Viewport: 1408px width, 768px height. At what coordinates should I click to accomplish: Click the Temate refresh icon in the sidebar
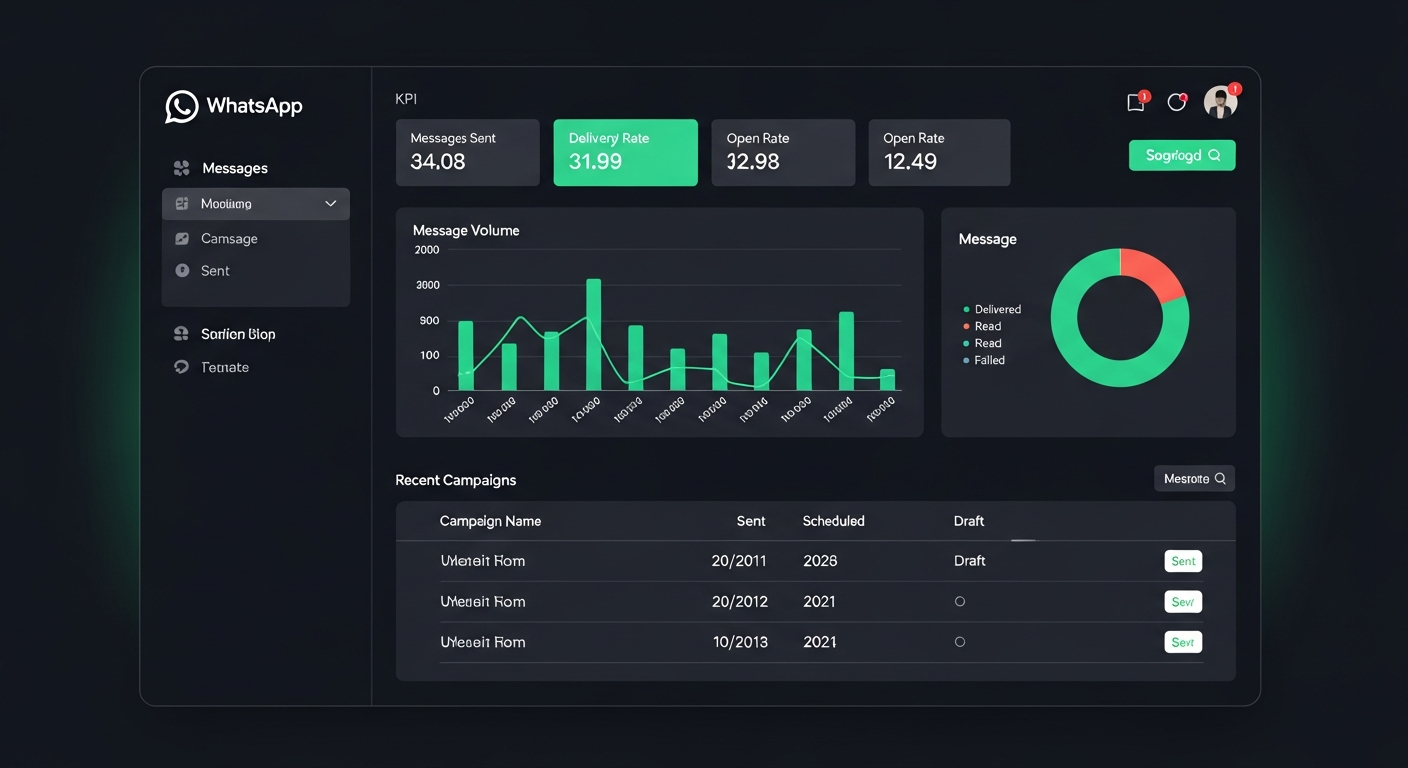click(x=181, y=367)
